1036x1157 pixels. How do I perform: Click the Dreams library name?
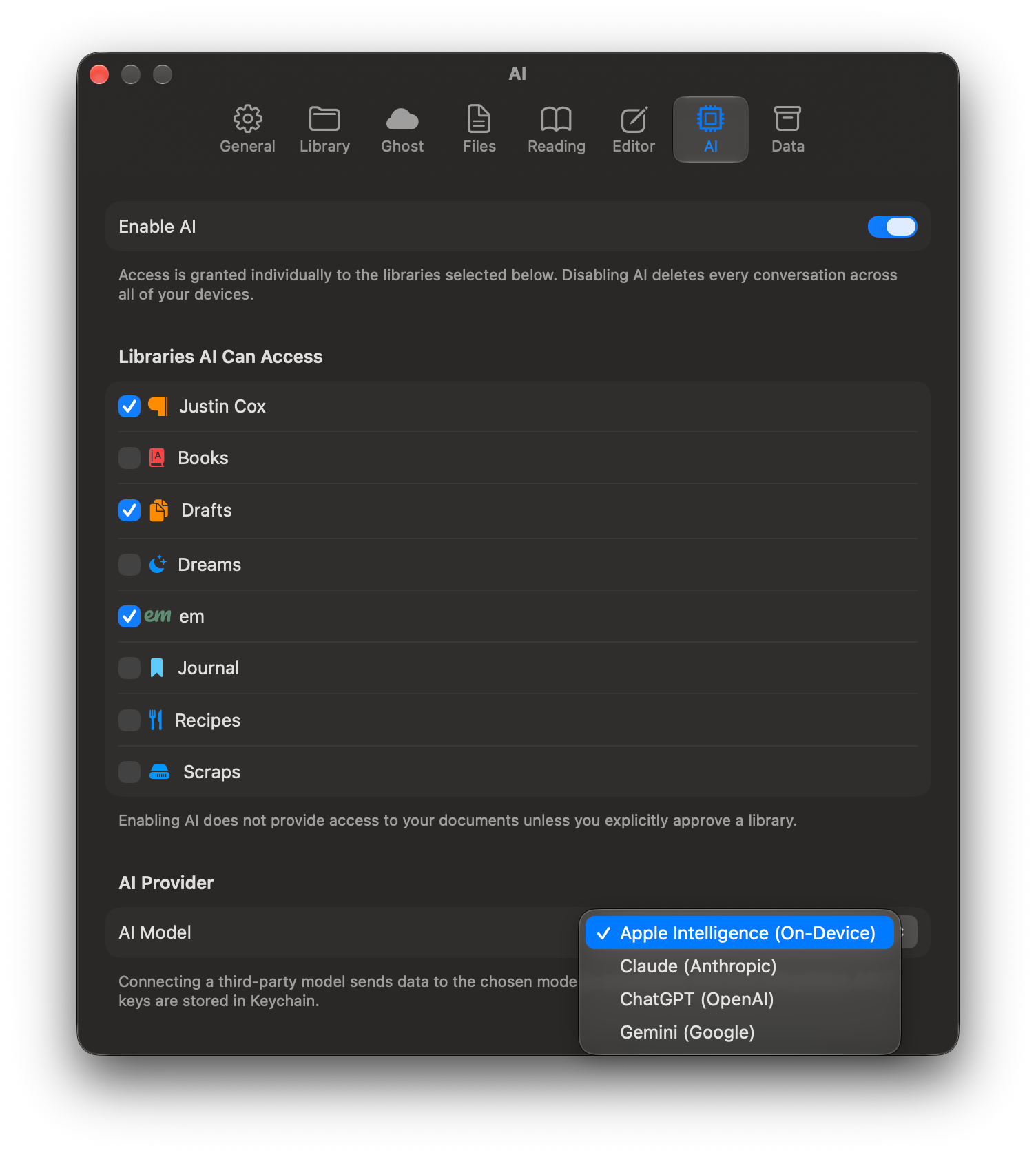pos(209,565)
